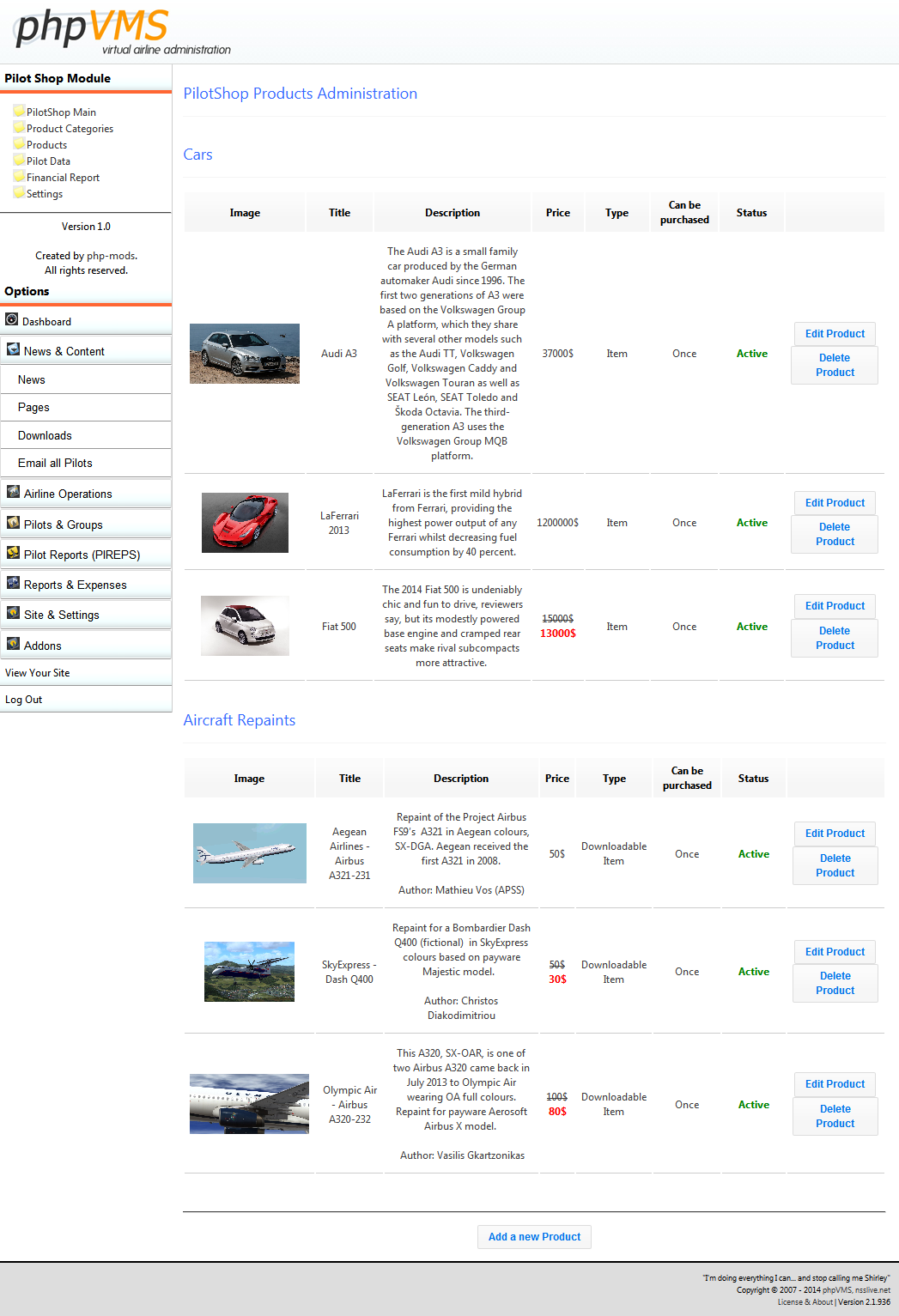
Task: Click the Addons icon
Action: point(13,643)
